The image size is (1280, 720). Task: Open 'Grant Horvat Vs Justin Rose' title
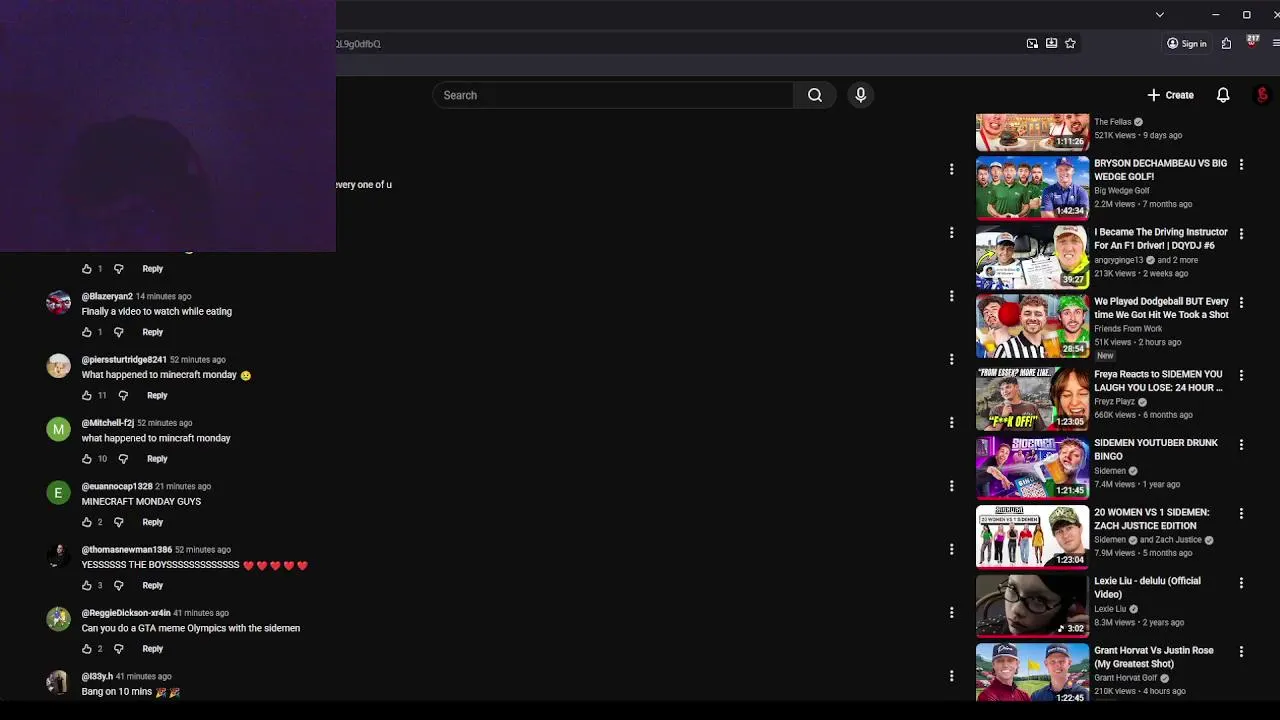coord(1153,657)
